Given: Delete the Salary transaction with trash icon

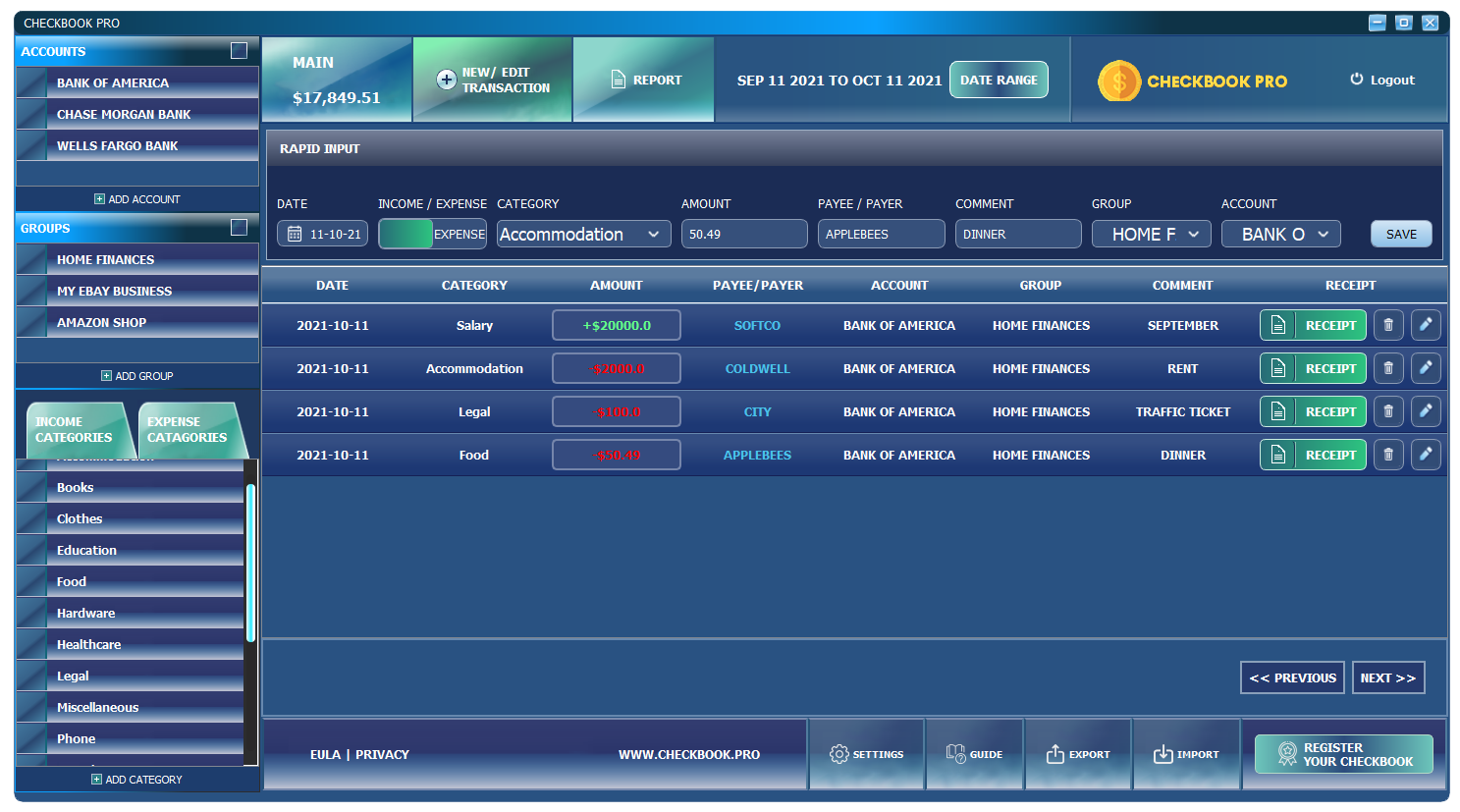Looking at the screenshot, I should coord(1388,325).
